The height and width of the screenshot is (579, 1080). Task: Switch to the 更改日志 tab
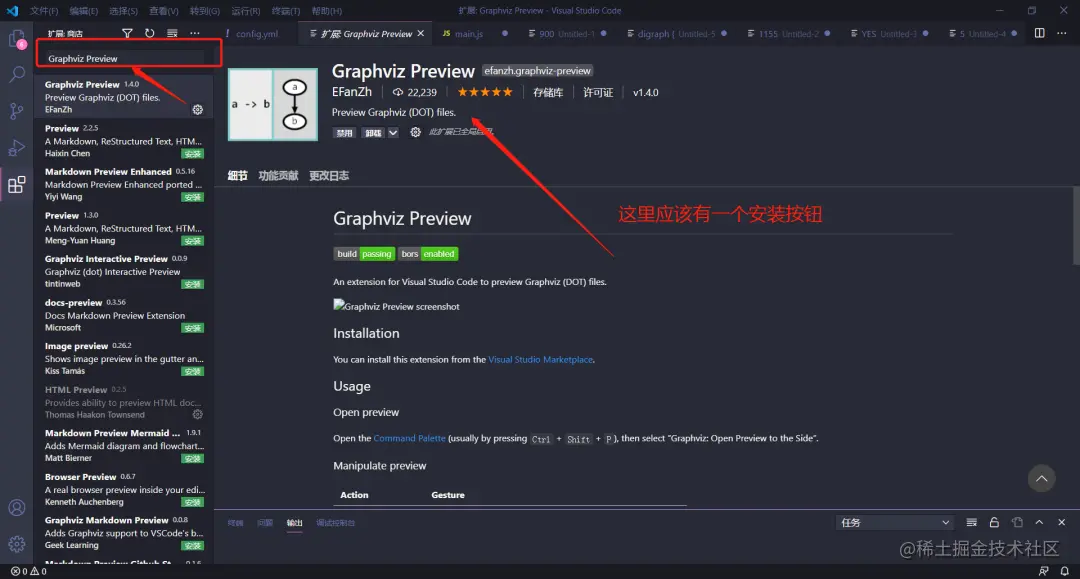coord(329,176)
